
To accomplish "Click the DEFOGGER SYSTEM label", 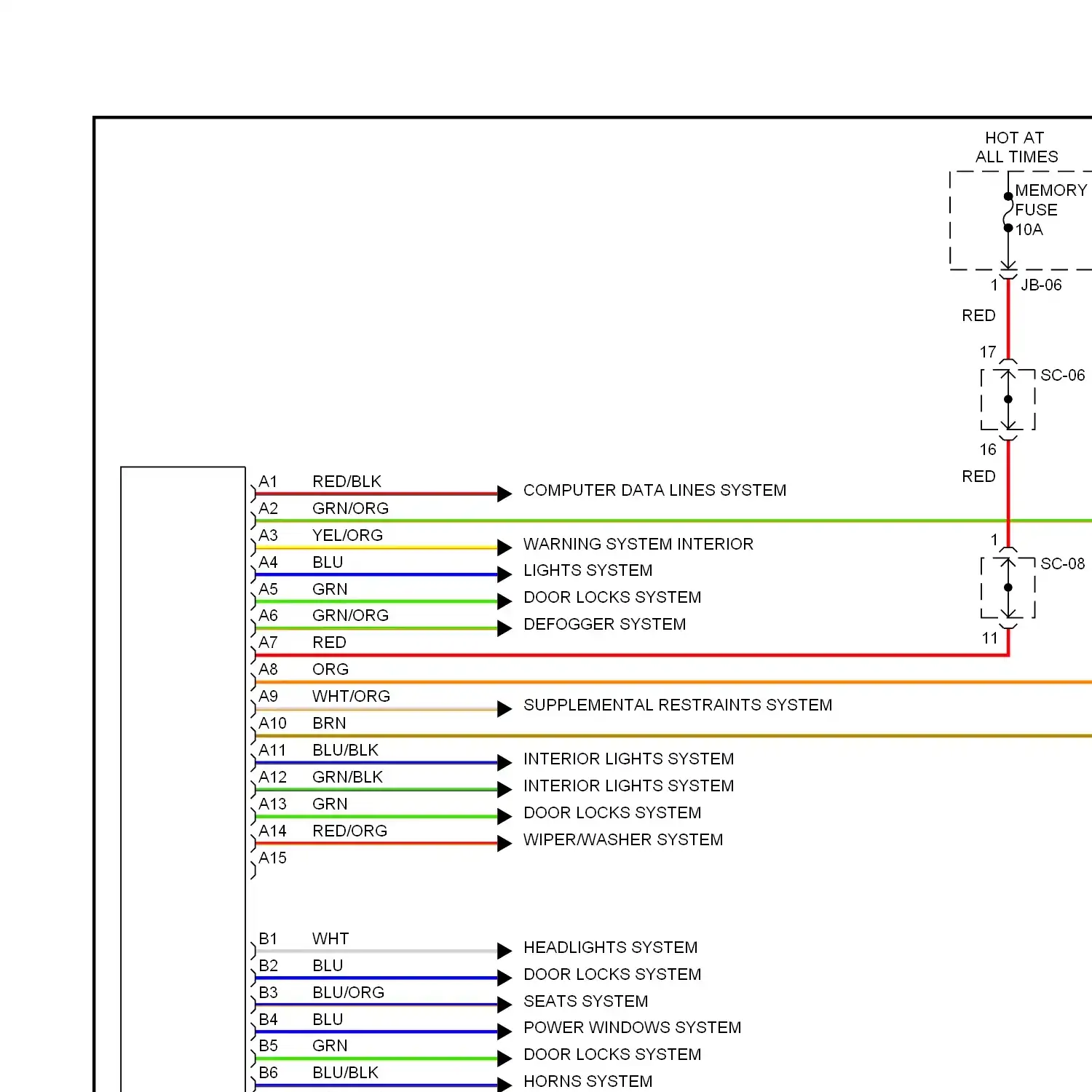I will point(604,624).
